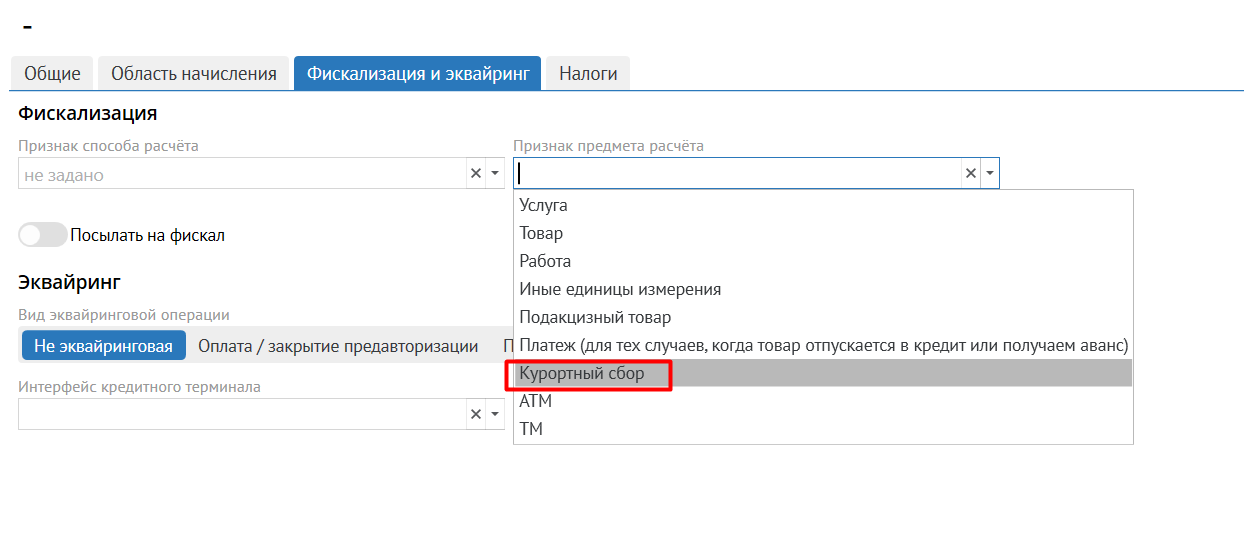Pick Подакцизный товар from the list
Image resolution: width=1244 pixels, height=538 pixels.
(595, 317)
